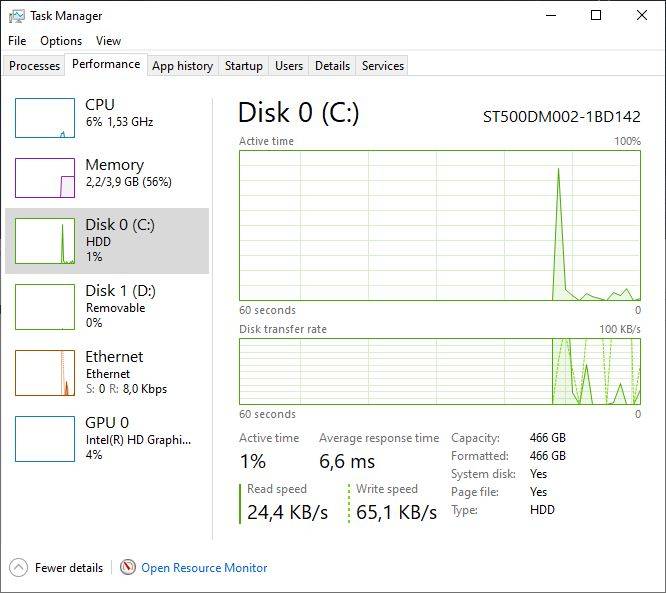Click the Resource Monitor gauge icon
666x593 pixels.
pos(128,567)
